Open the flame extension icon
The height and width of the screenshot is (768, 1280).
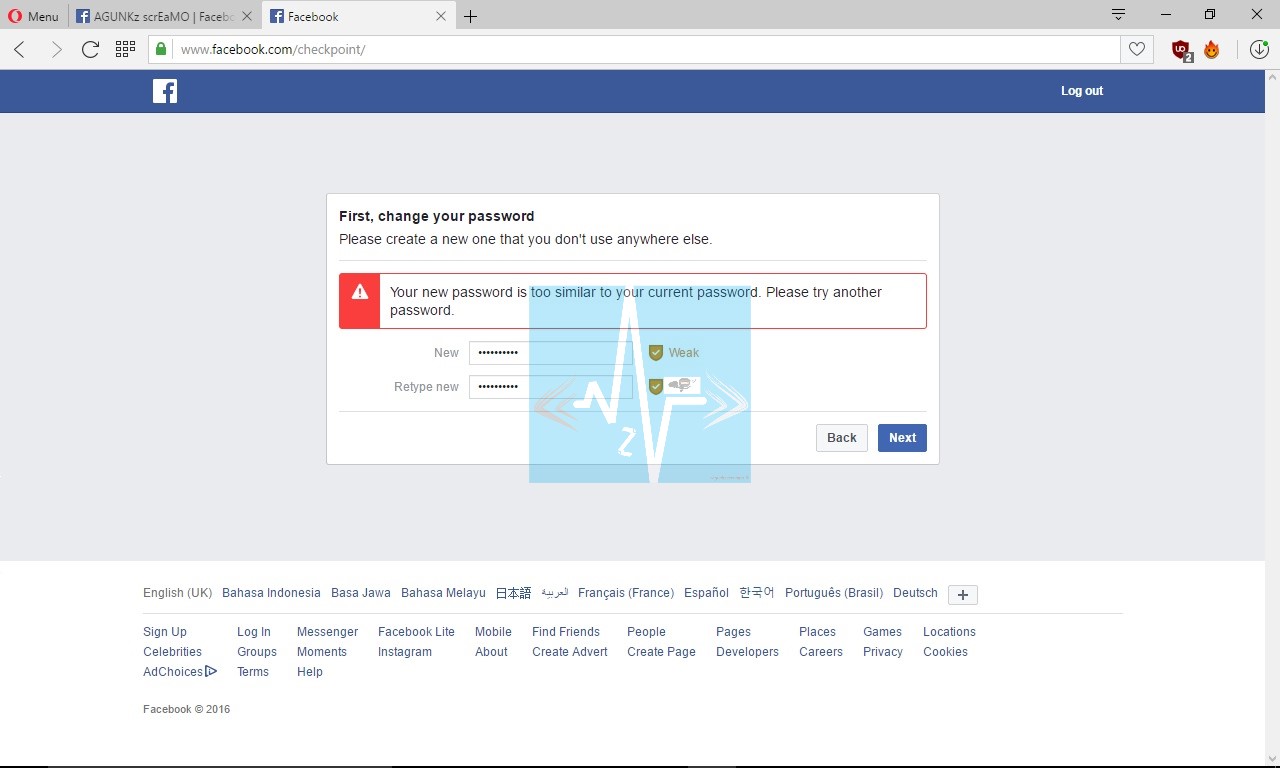coord(1212,50)
